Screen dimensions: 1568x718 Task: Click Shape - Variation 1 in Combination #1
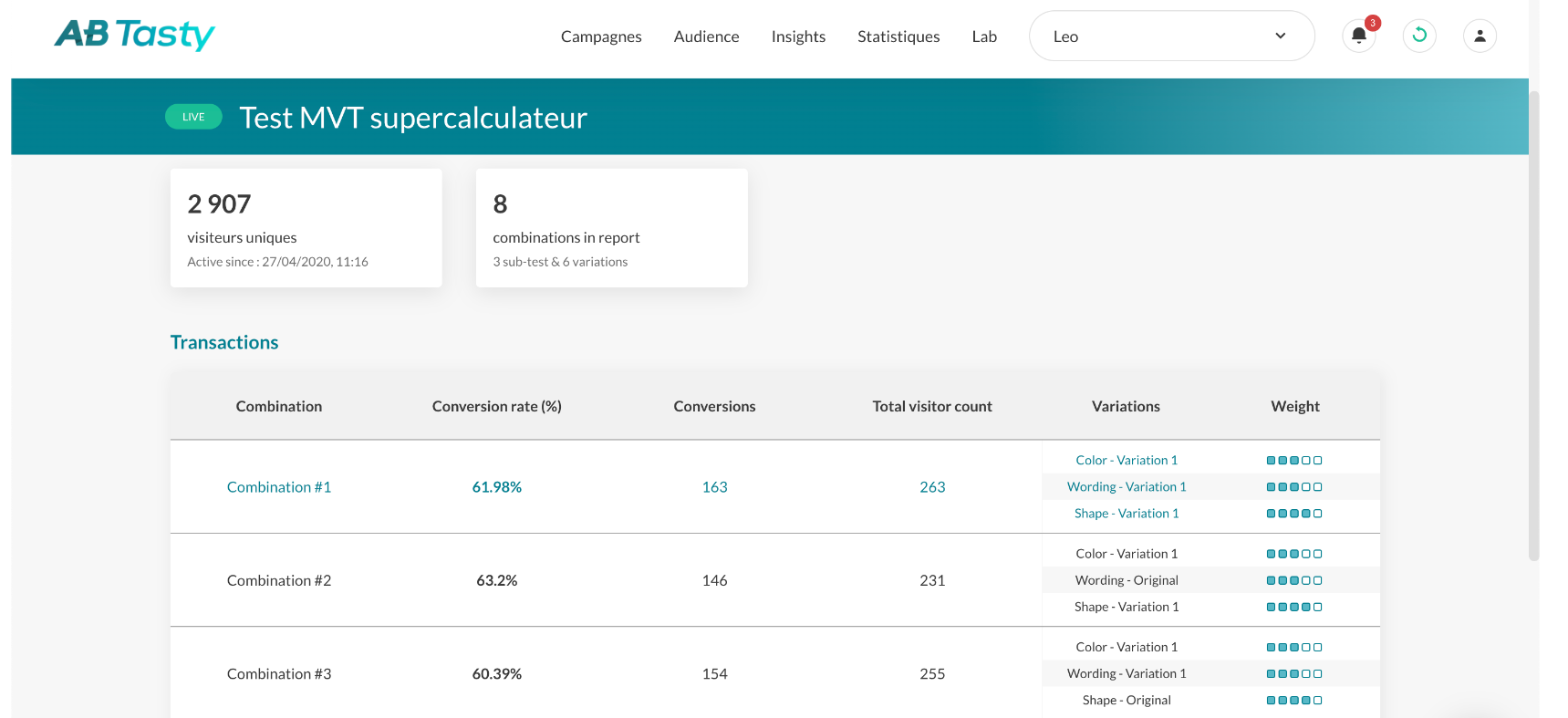pos(1127,514)
